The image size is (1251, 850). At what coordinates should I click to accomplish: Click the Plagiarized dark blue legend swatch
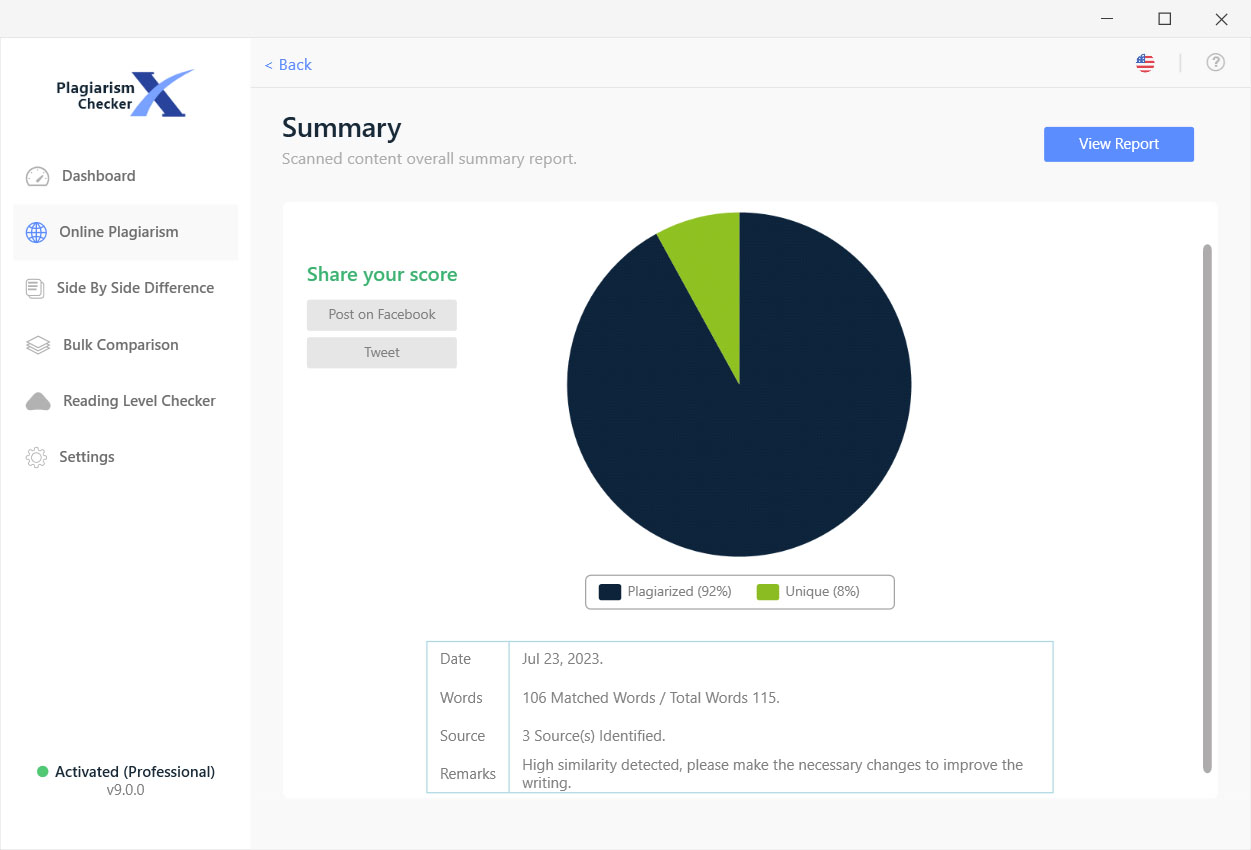tap(610, 592)
